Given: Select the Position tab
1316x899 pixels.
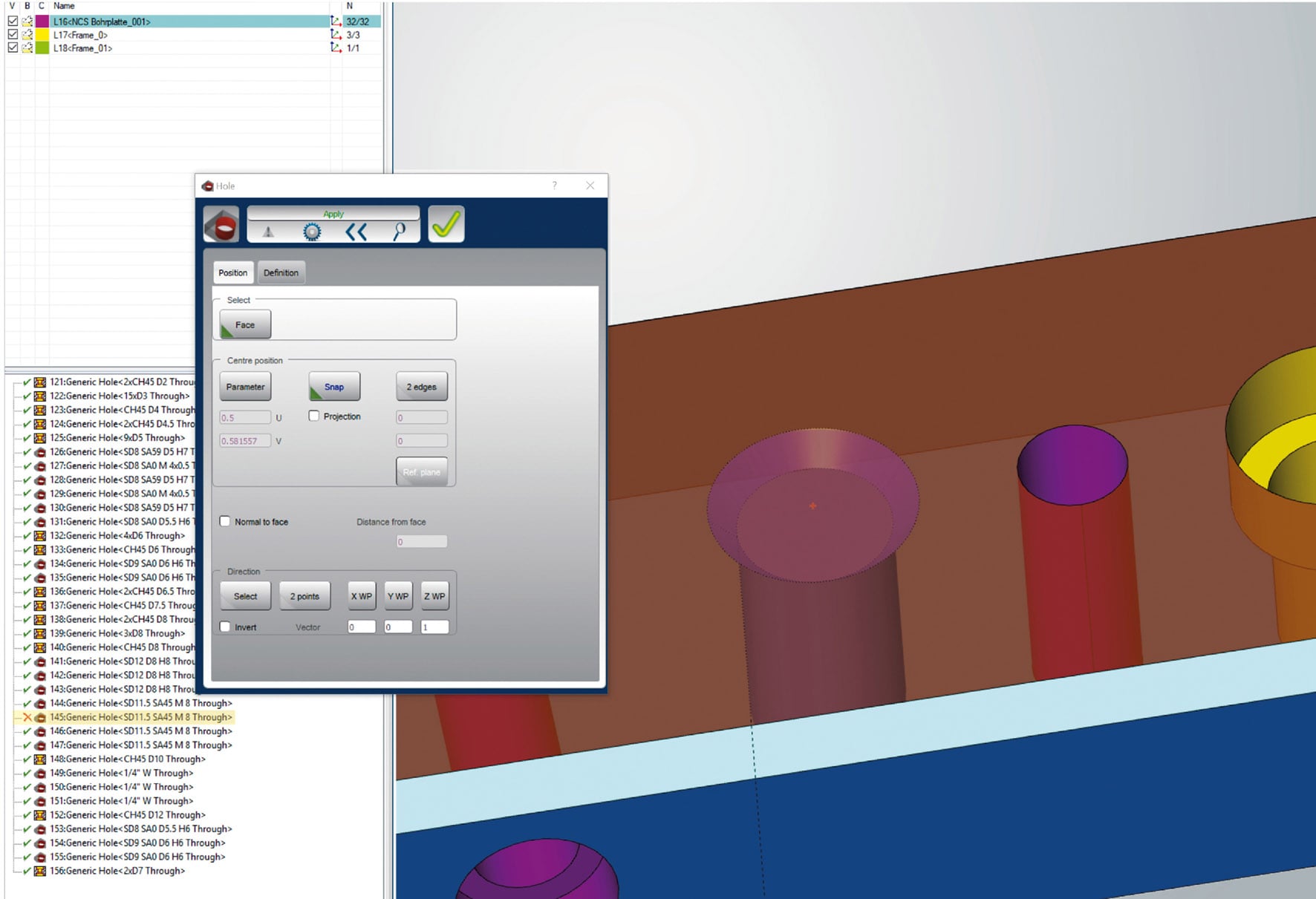Looking at the screenshot, I should (232, 272).
